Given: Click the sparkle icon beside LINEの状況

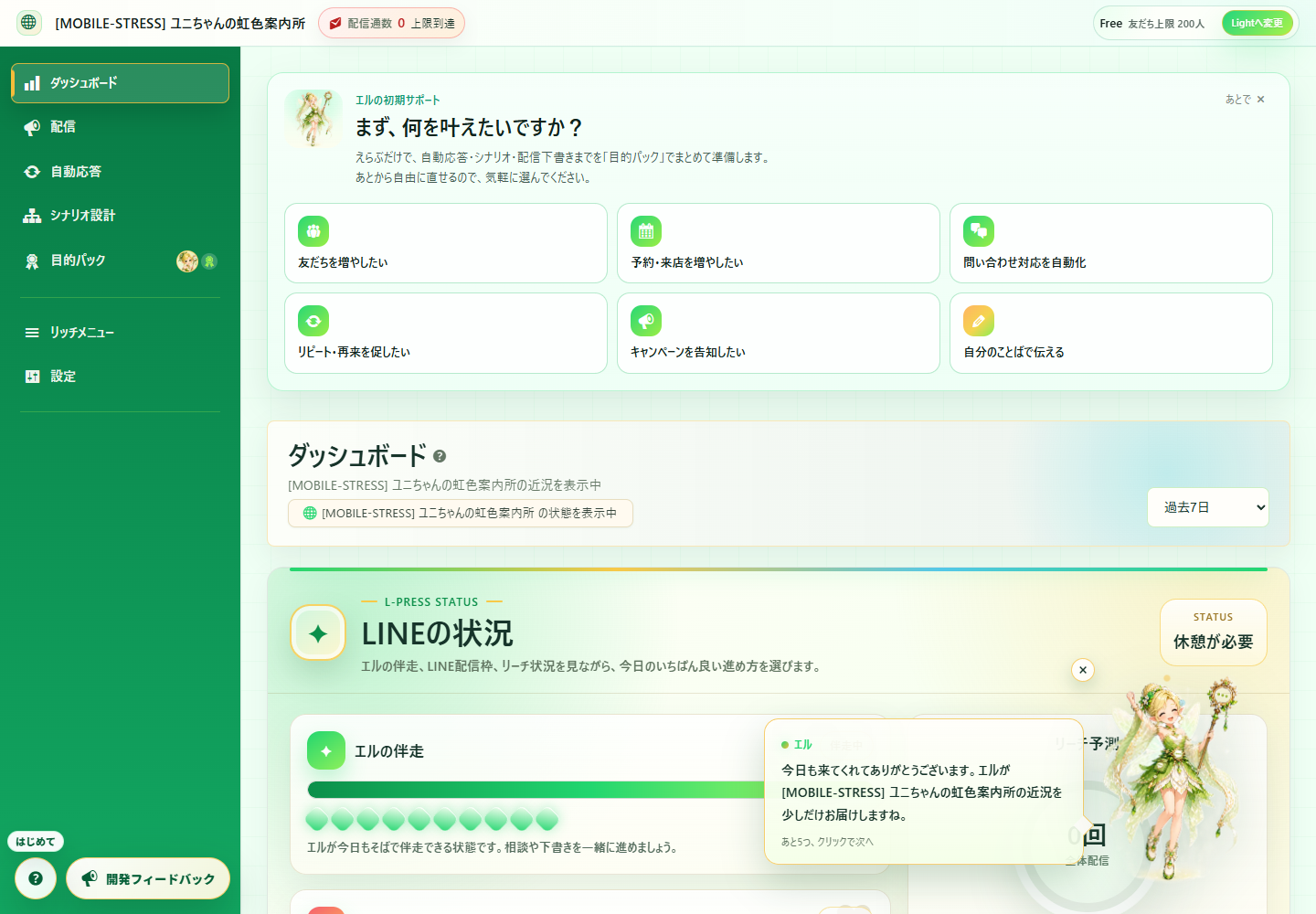Looking at the screenshot, I should tap(318, 632).
